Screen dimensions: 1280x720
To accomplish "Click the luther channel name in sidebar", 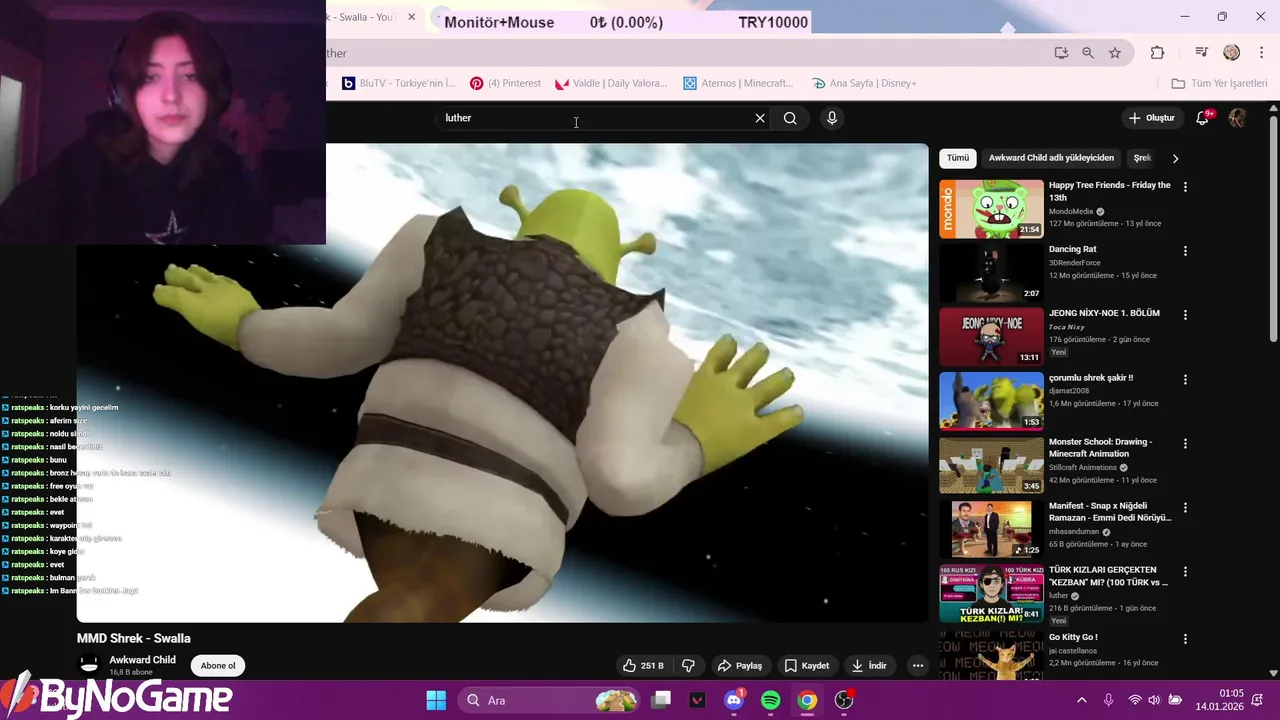I will (x=1058, y=596).
